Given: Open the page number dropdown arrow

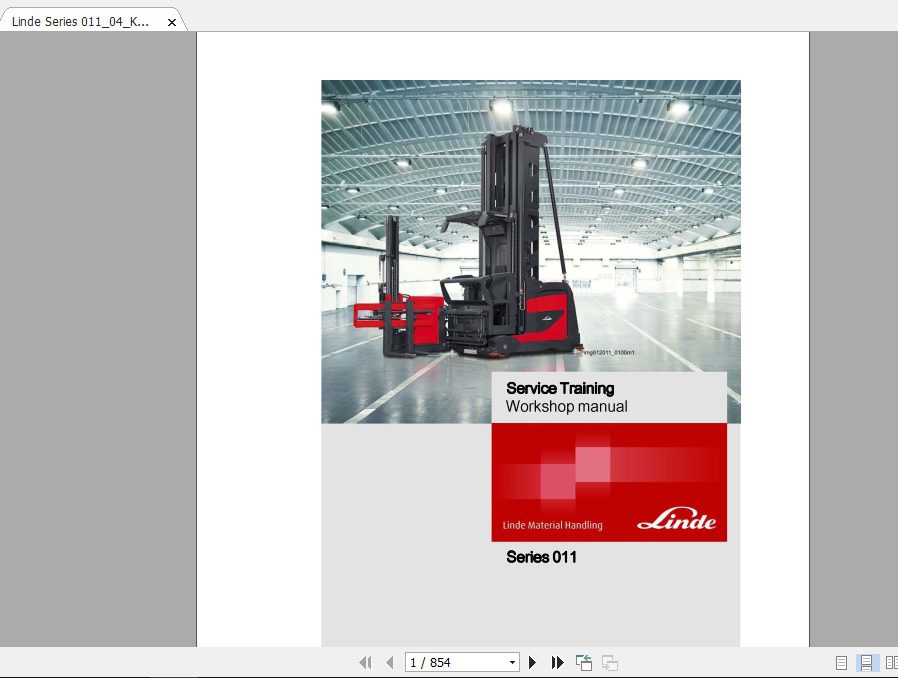Looking at the screenshot, I should [513, 662].
